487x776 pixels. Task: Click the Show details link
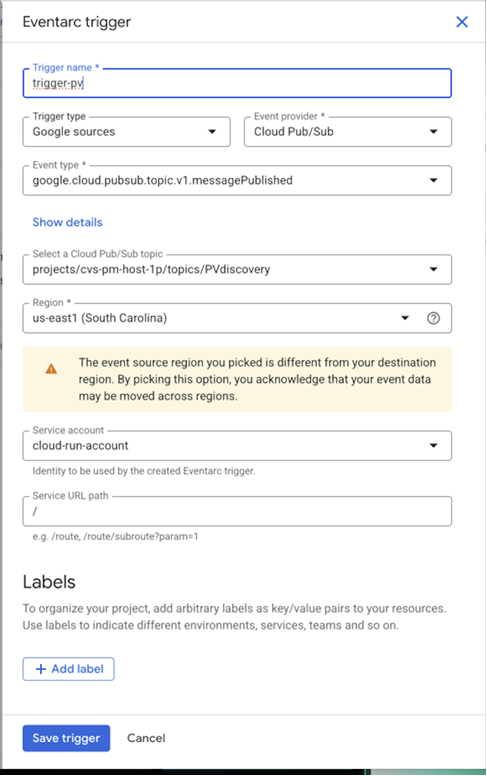point(67,222)
